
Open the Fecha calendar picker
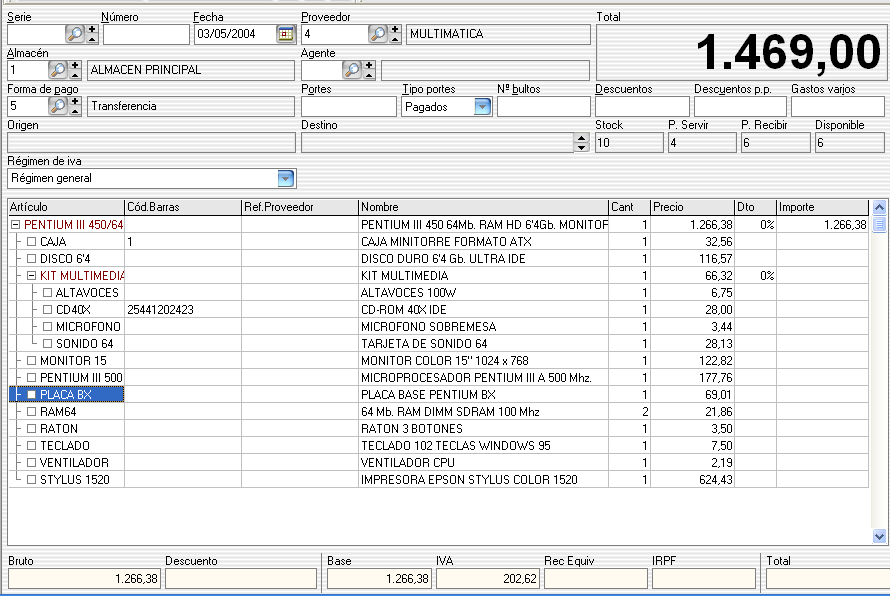point(285,34)
